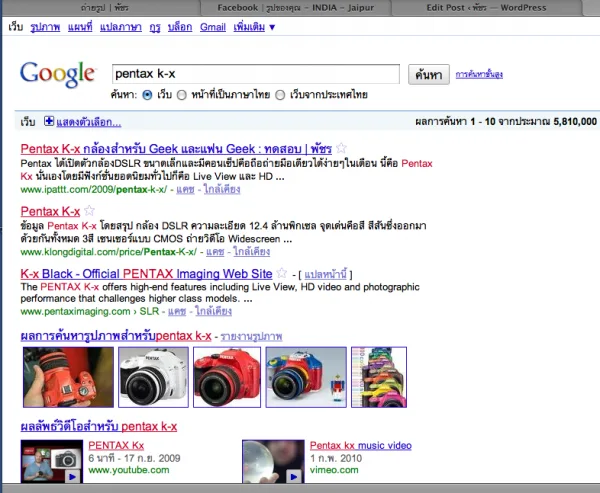Expand แสดงตัวเลือก search options

(x=88, y=122)
